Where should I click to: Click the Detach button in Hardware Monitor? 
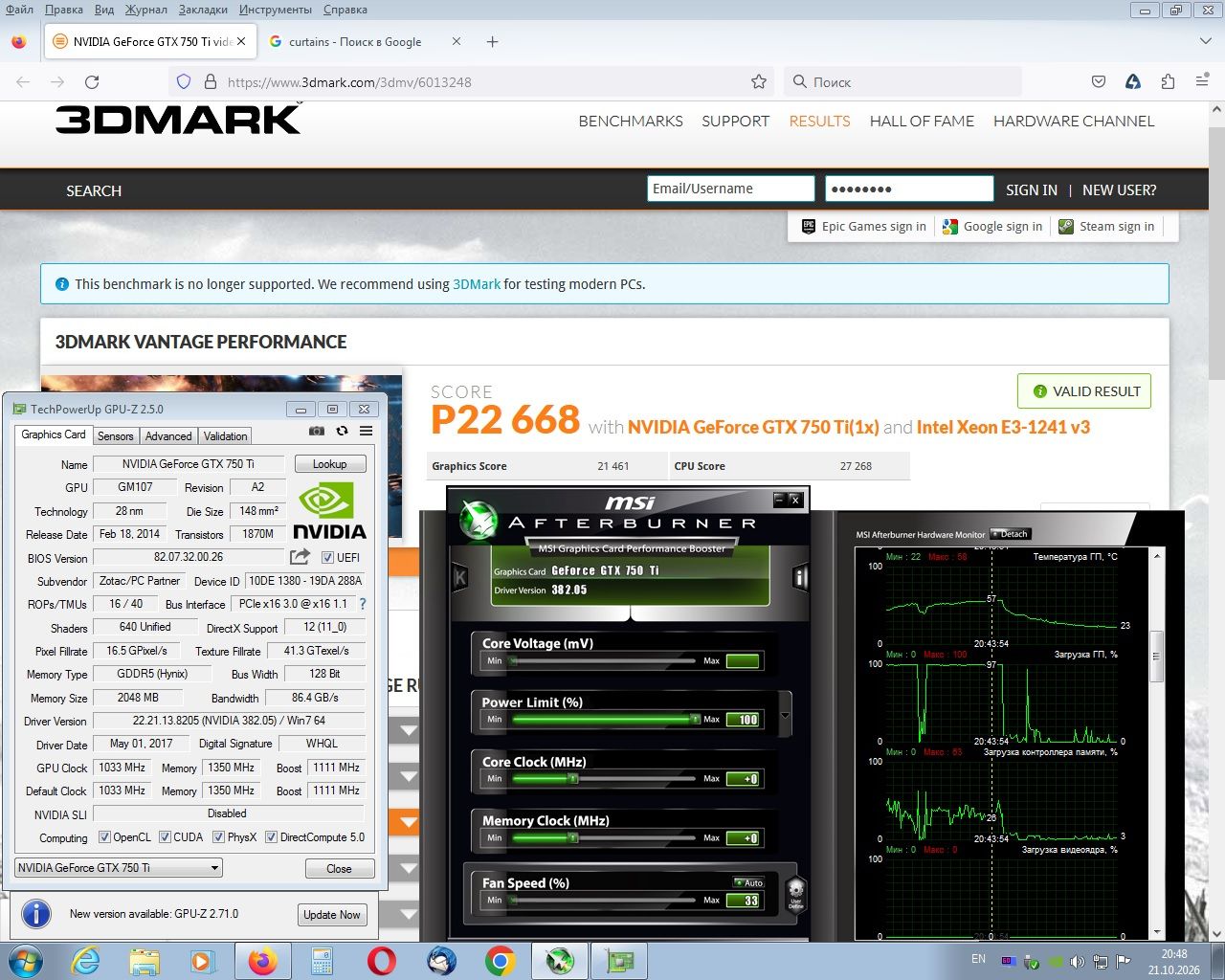[1010, 534]
